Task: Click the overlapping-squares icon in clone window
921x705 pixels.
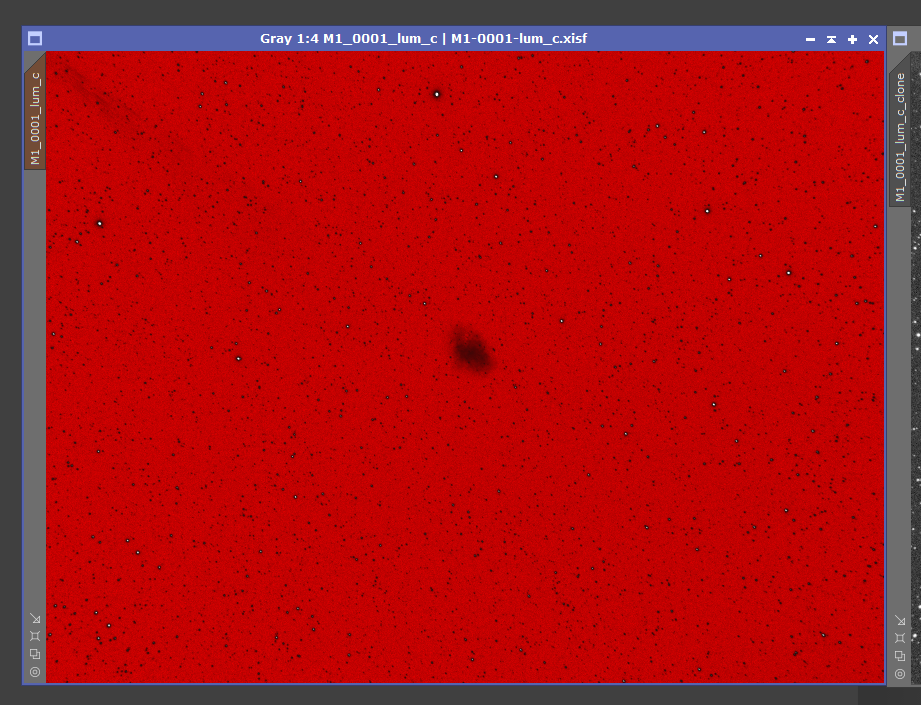Action: click(x=900, y=656)
